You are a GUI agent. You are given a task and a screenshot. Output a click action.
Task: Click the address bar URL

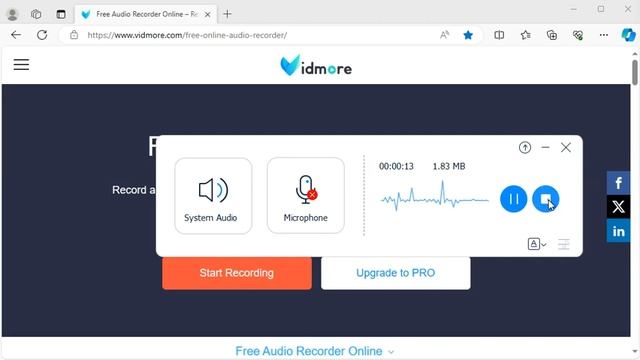[187, 35]
